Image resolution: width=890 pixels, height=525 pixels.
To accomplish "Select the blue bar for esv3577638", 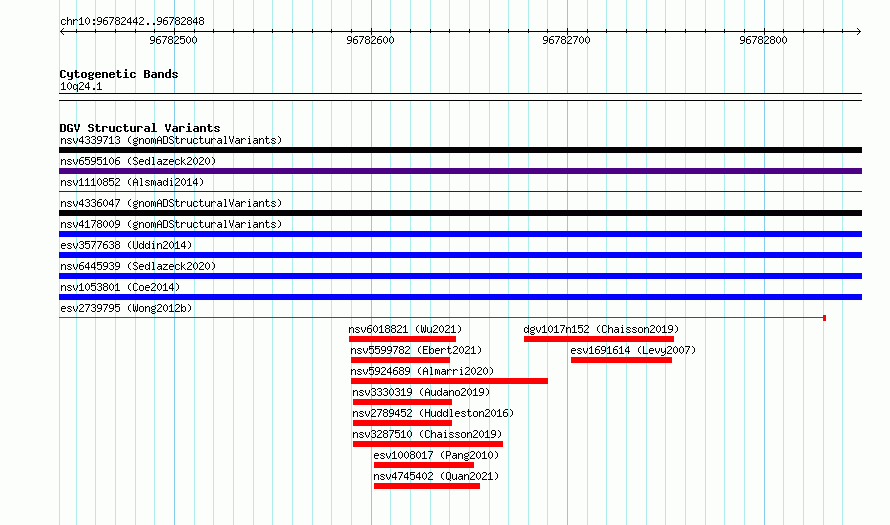I will 460,255.
